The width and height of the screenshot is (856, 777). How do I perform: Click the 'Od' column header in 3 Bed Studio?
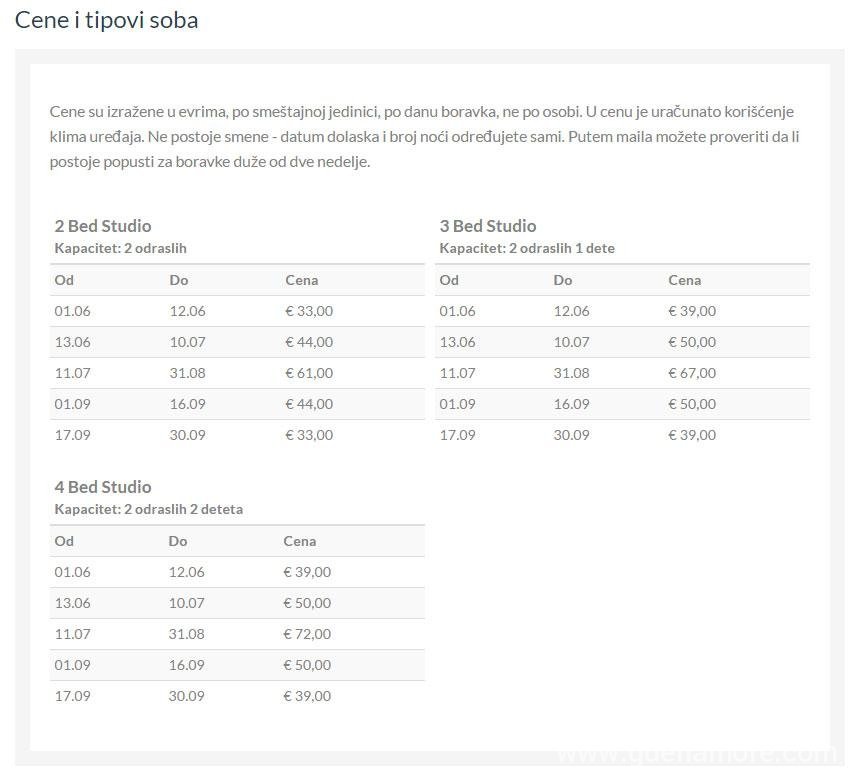449,280
